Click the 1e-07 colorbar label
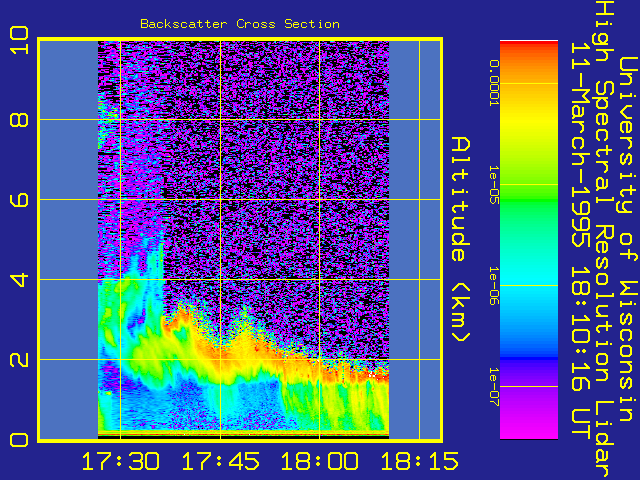Image resolution: width=640 pixels, height=480 pixels. point(494,386)
